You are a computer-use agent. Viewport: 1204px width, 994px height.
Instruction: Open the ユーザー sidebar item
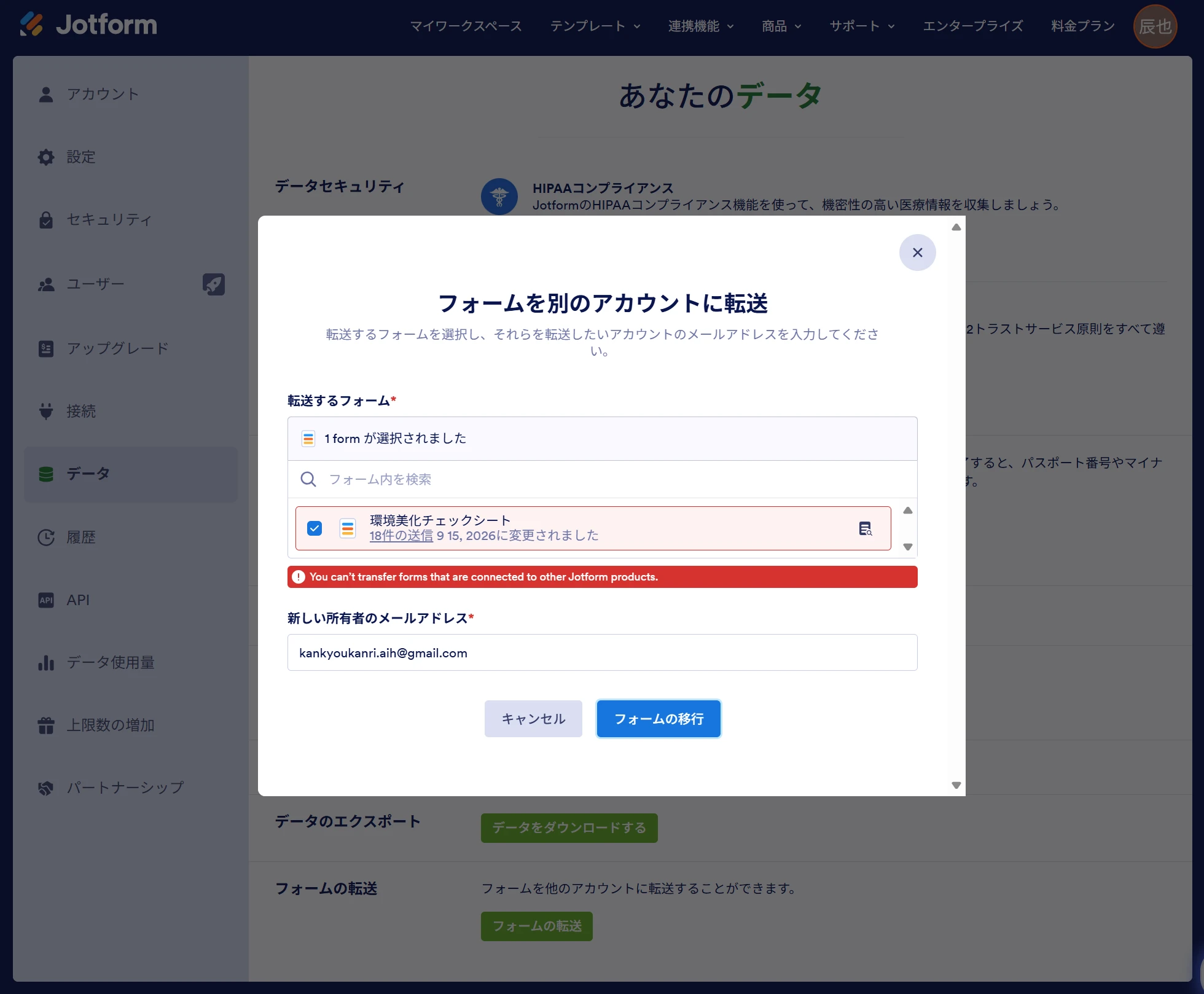(x=130, y=284)
